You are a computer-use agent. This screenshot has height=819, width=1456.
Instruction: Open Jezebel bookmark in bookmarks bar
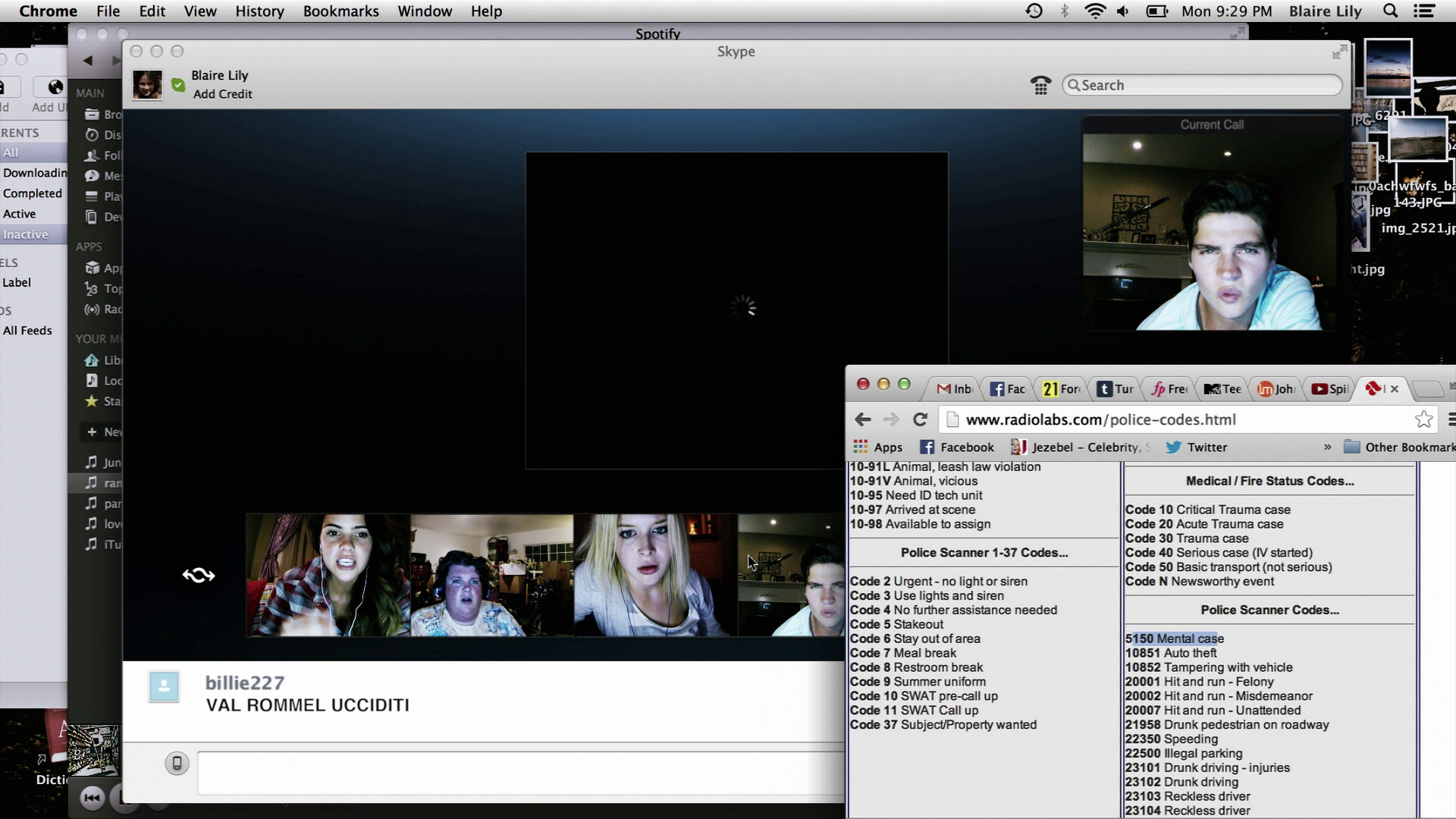tap(1081, 447)
